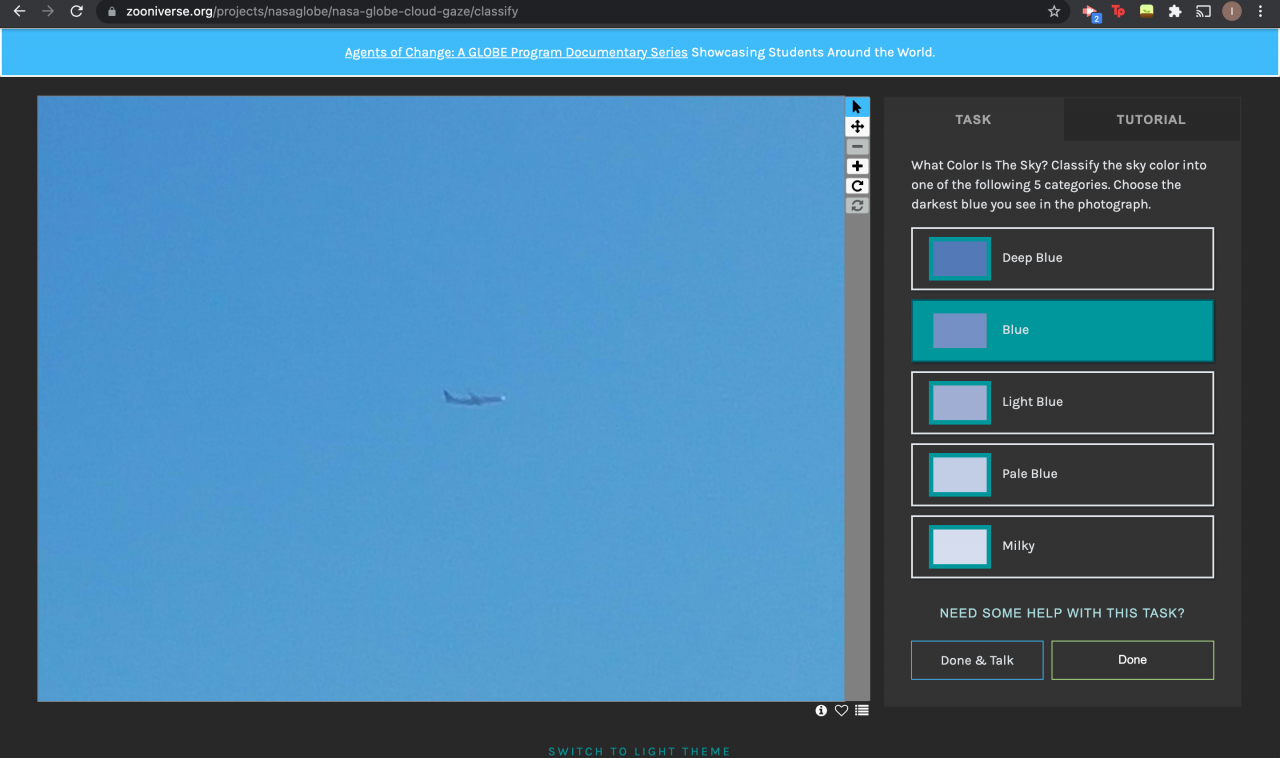Open the Chrome profile avatar
The width and height of the screenshot is (1280, 758).
pyautogui.click(x=1232, y=11)
